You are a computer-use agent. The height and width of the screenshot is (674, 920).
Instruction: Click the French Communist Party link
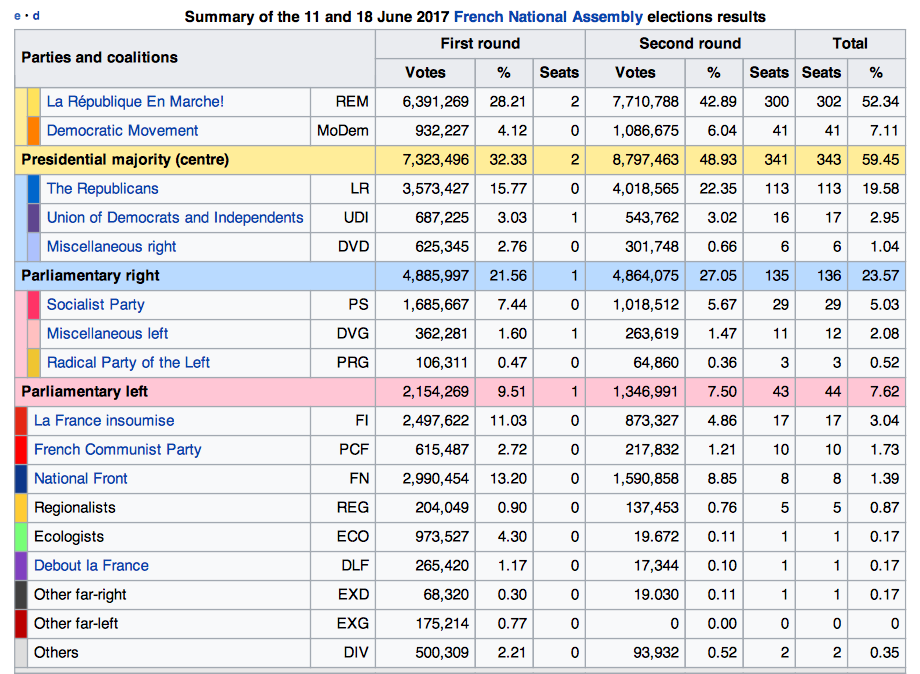117,449
